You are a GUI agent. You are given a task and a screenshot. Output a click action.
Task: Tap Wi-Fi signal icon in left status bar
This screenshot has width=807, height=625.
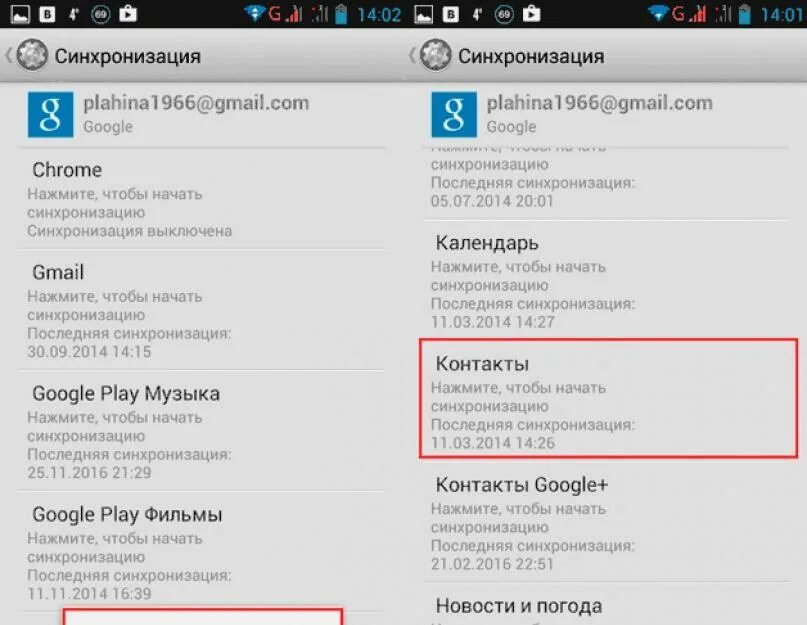point(255,13)
